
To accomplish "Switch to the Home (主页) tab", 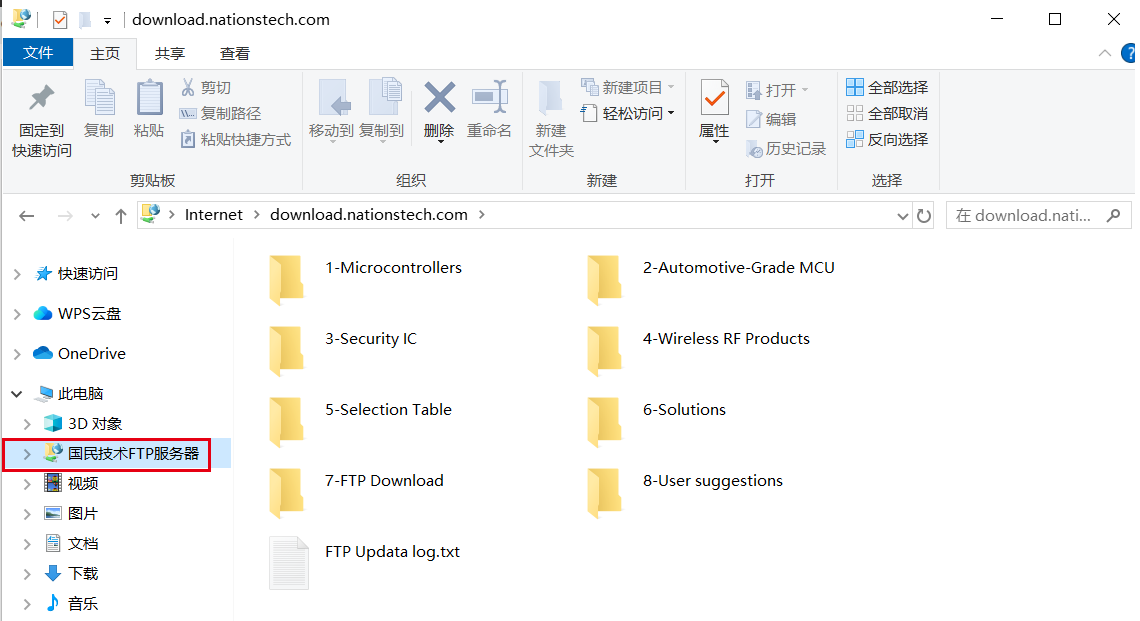I will (105, 54).
